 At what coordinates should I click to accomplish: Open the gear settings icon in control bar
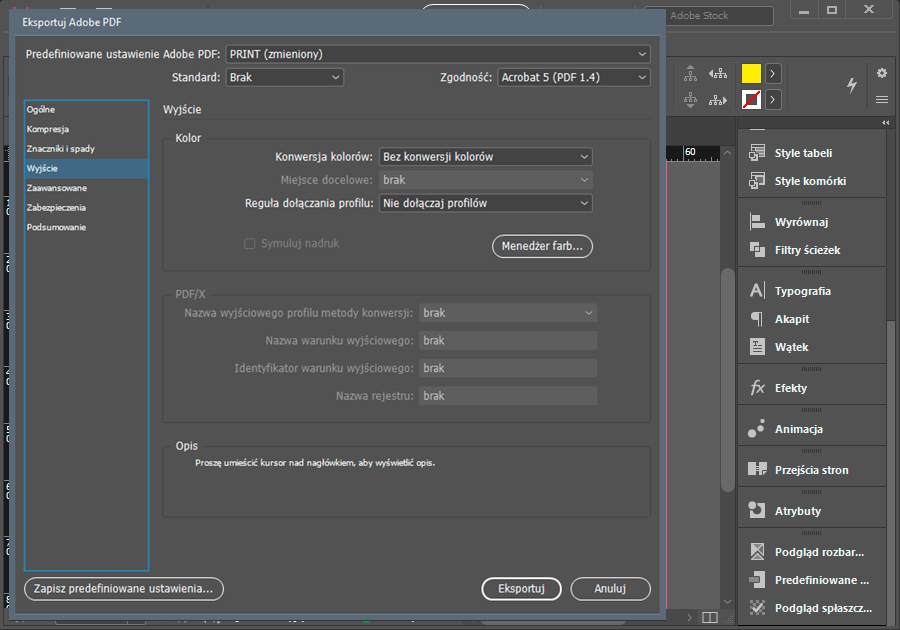(882, 73)
